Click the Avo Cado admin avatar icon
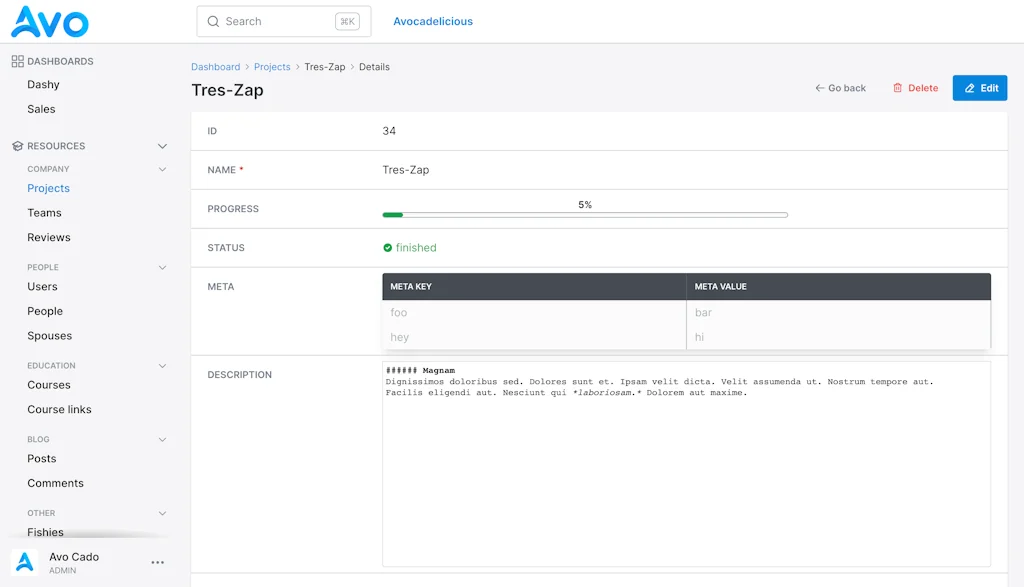 (x=24, y=561)
